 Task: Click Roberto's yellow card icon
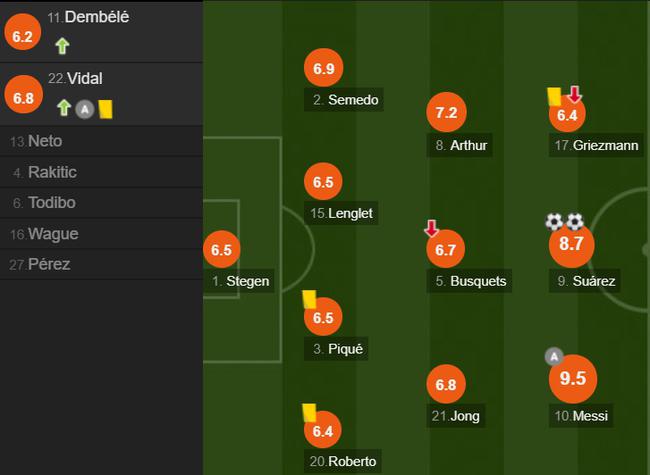[x=309, y=413]
